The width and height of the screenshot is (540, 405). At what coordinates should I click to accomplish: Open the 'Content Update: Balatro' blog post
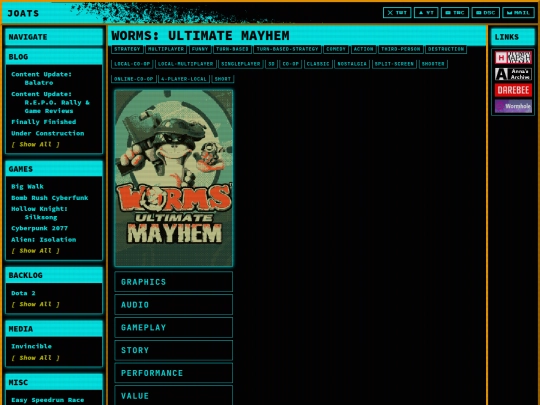(41, 78)
